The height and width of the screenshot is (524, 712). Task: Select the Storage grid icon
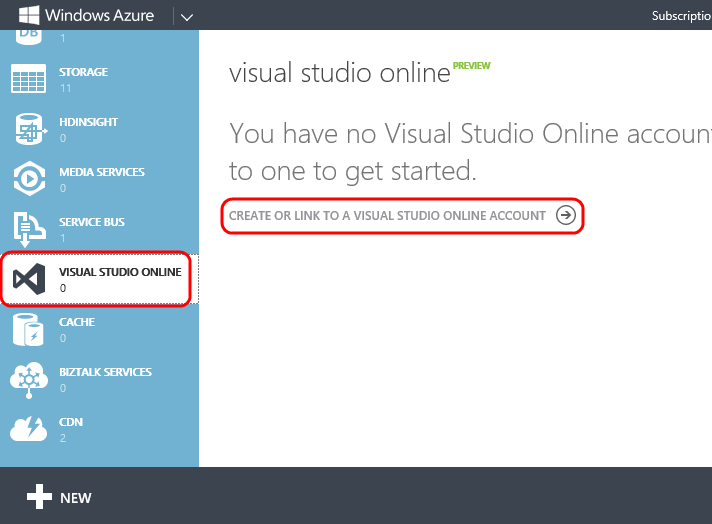coord(28,79)
